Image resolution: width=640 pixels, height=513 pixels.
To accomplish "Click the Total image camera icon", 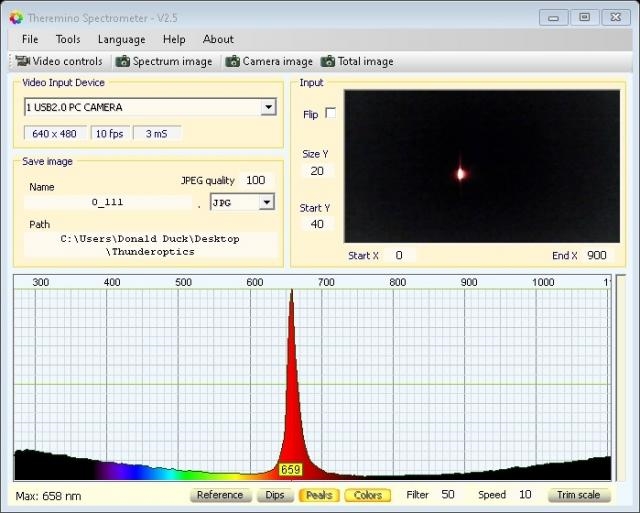I will pos(327,62).
